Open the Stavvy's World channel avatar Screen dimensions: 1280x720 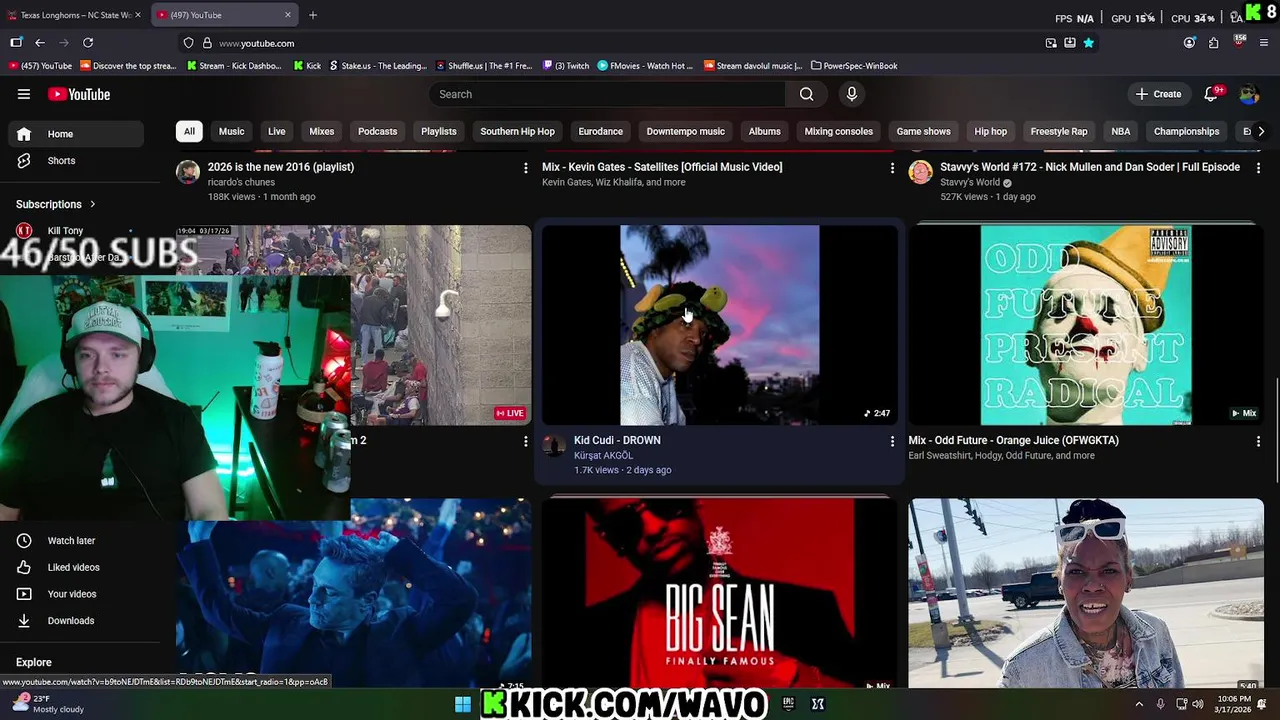920,172
